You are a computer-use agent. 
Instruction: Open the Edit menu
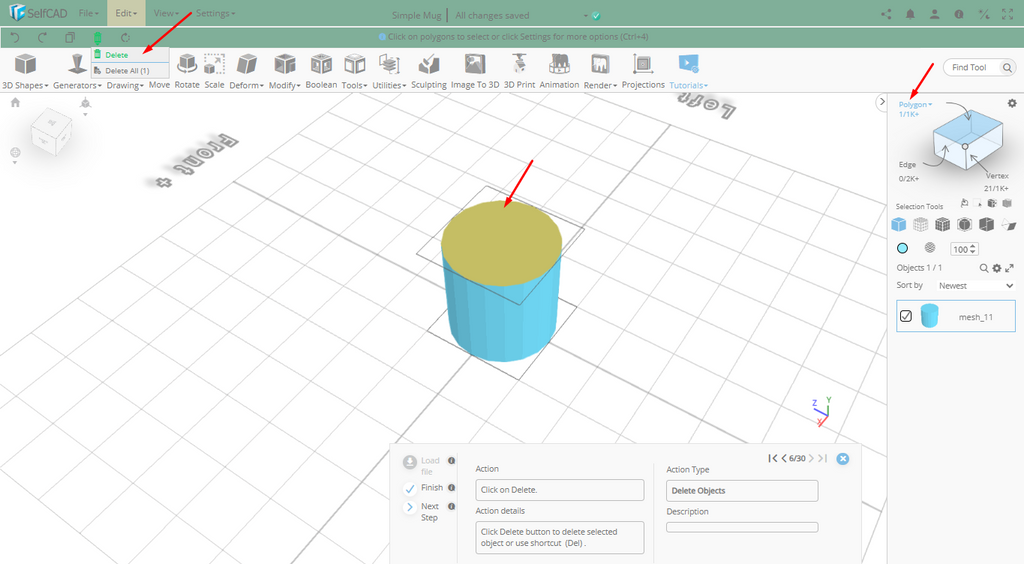tap(126, 13)
